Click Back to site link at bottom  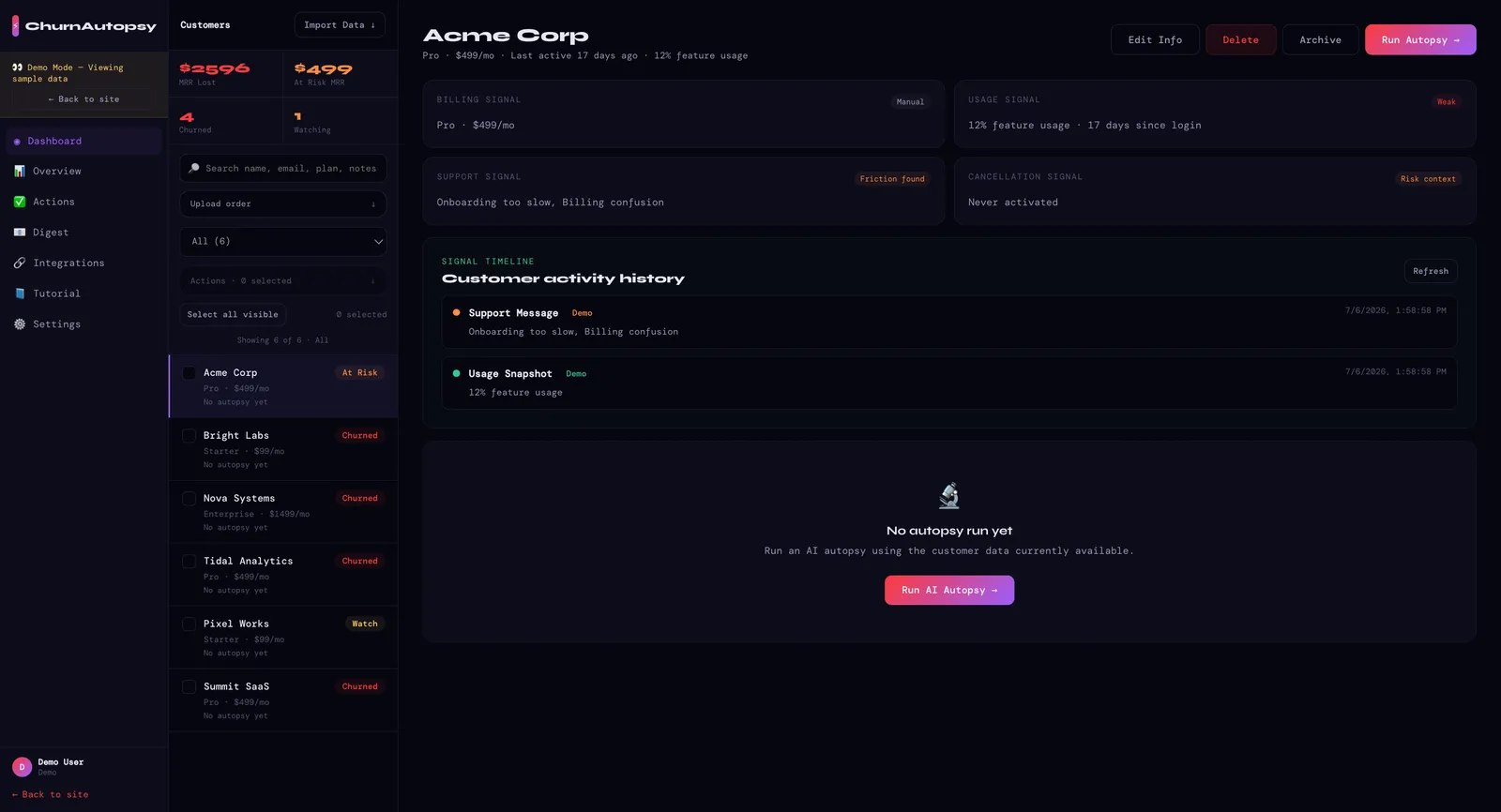click(x=51, y=795)
